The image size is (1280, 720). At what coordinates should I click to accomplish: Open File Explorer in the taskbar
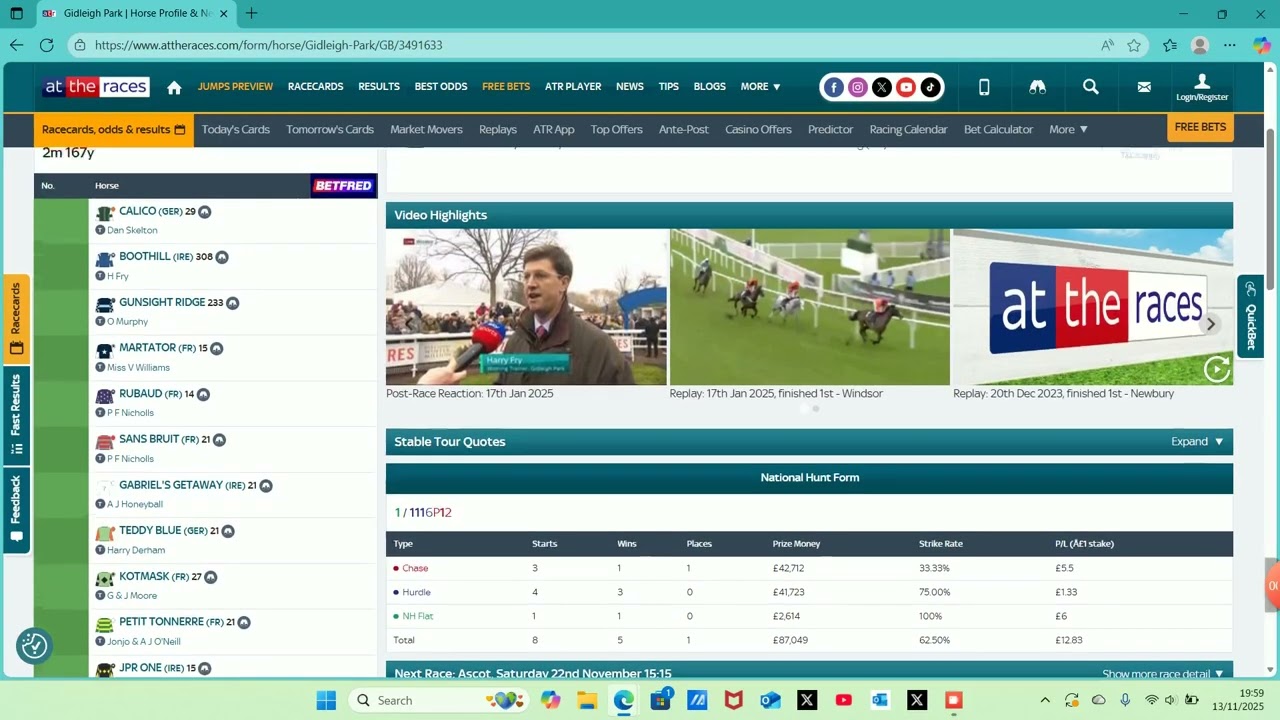(x=587, y=700)
